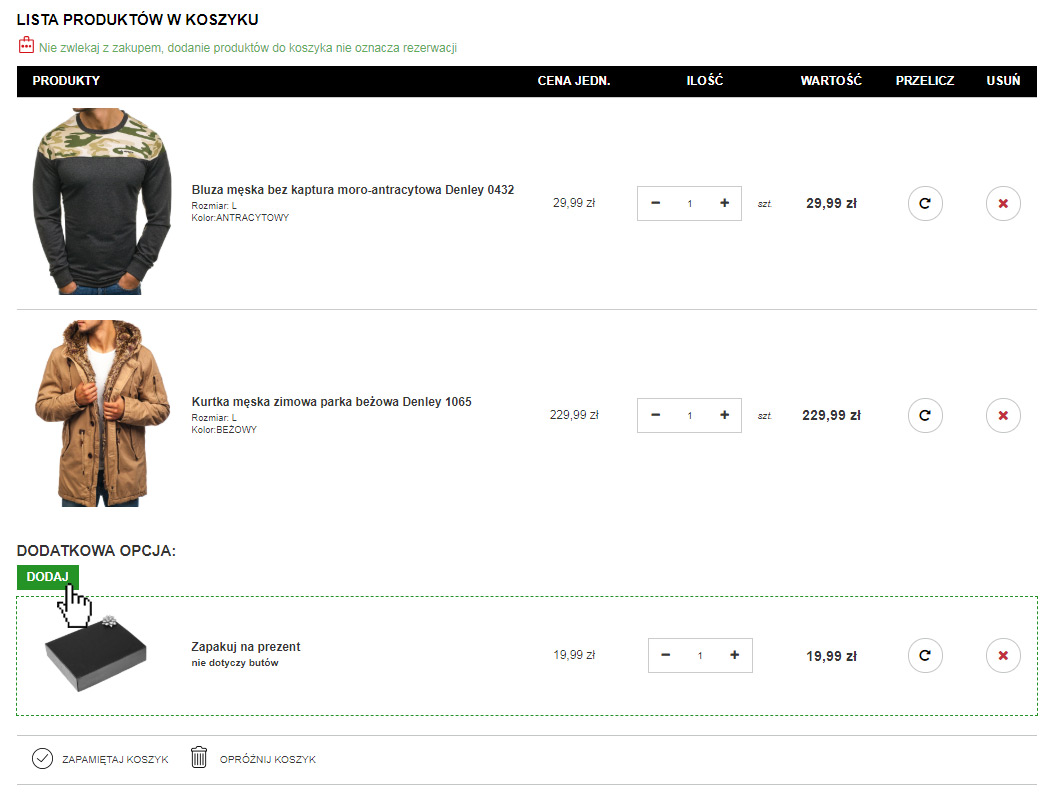1054x794 pixels.
Task: Remove the Kurtka męska parka from cart
Action: coord(1003,415)
